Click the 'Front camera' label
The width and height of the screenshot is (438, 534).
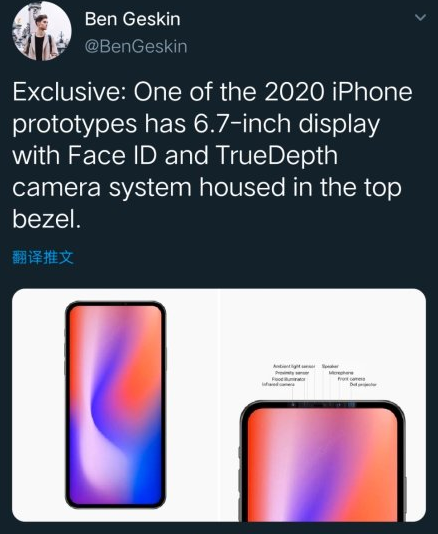351,379
